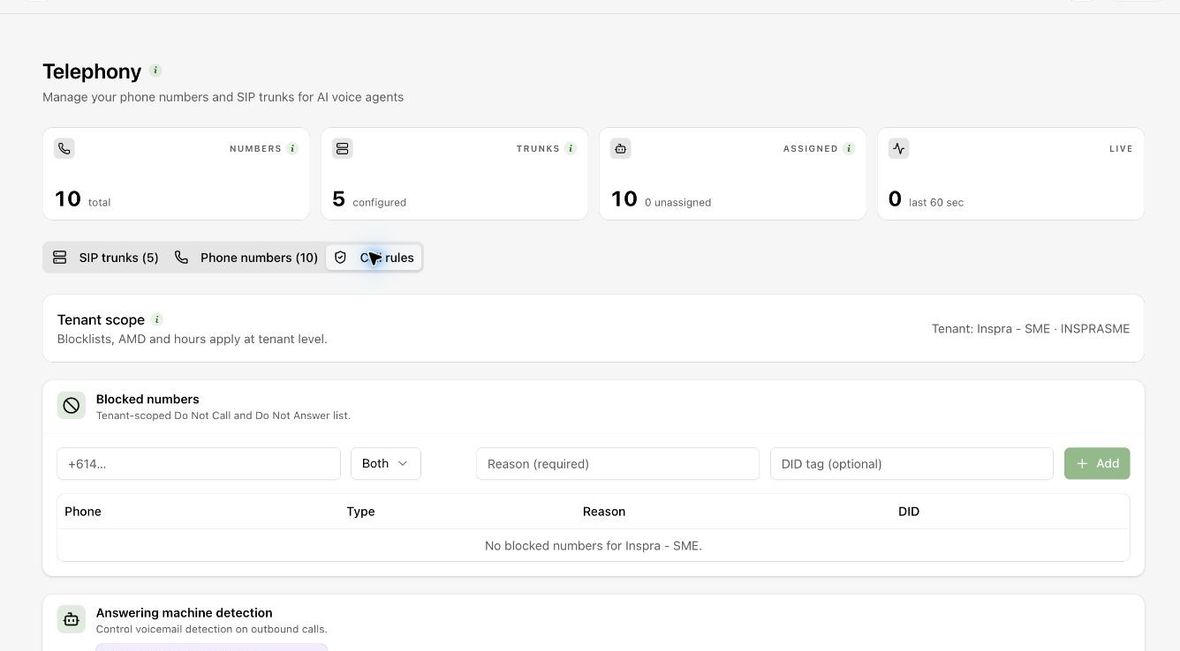Show info tooltip beside TRUNKS label
The image size is (1180, 651).
(571, 148)
